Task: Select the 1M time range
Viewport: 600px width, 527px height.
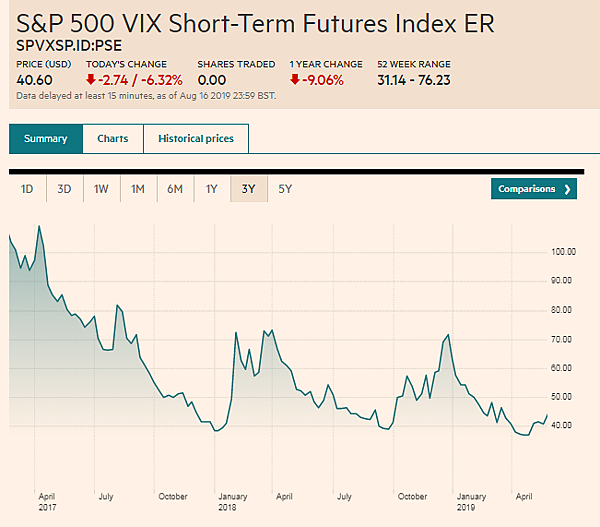Action: [x=138, y=189]
